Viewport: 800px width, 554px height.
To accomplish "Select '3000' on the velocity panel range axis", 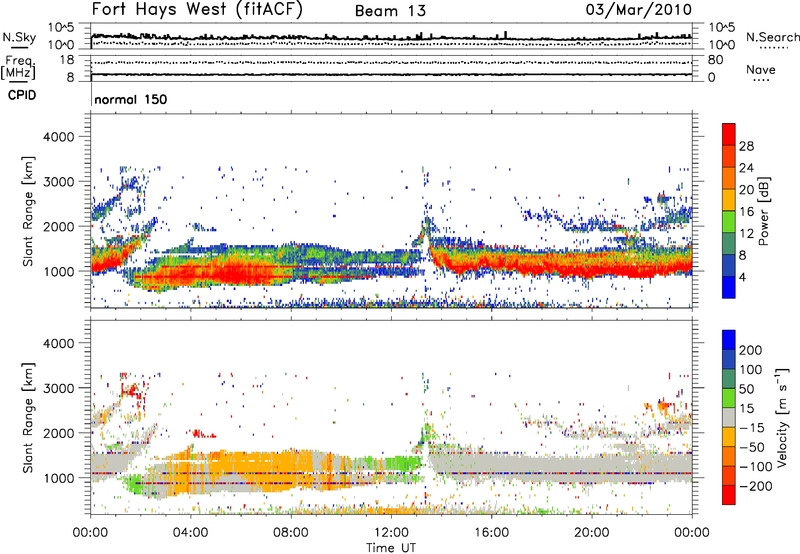I will pyautogui.click(x=59, y=388).
